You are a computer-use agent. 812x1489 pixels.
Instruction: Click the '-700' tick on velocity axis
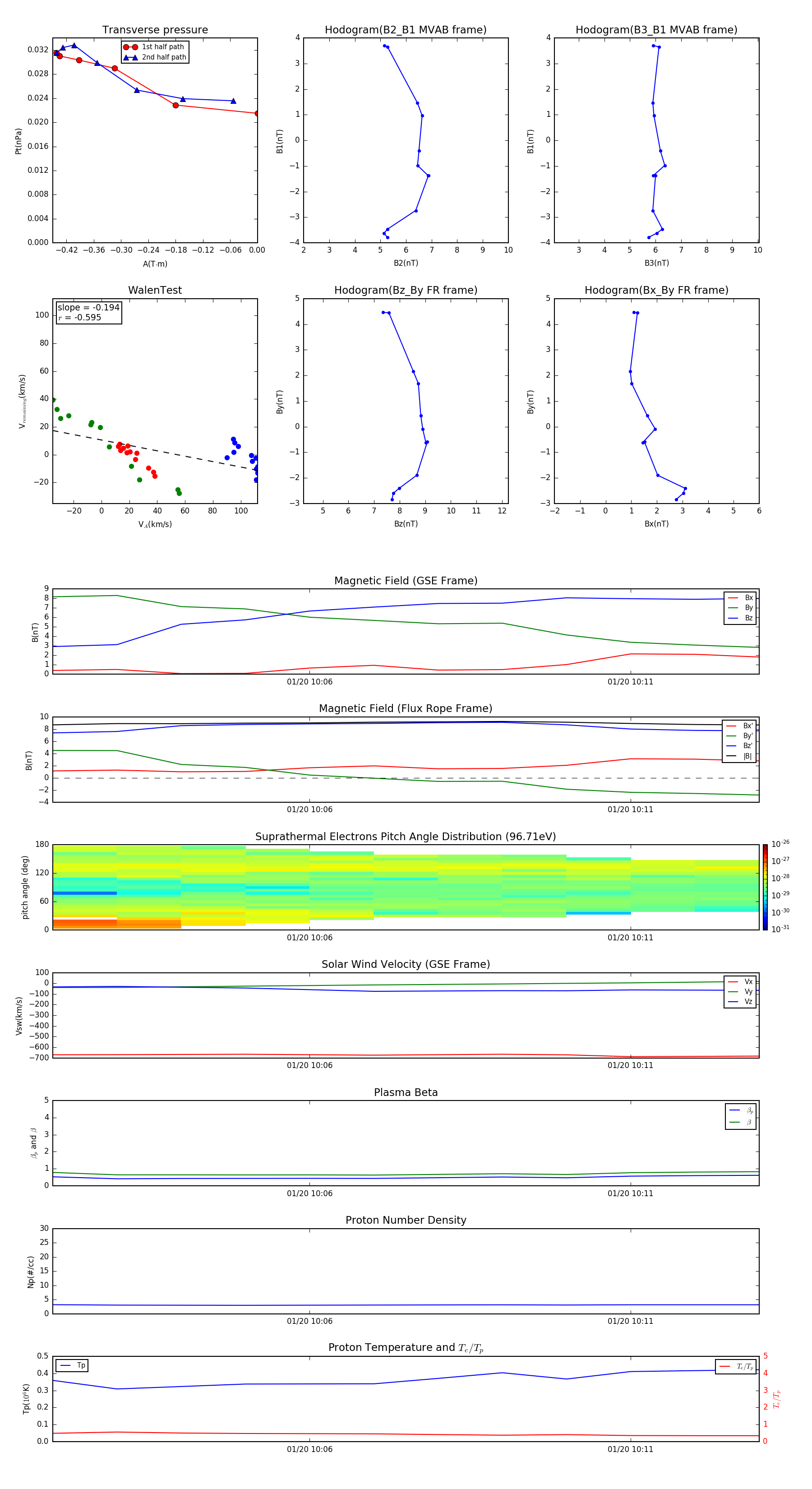pyautogui.click(x=38, y=1058)
